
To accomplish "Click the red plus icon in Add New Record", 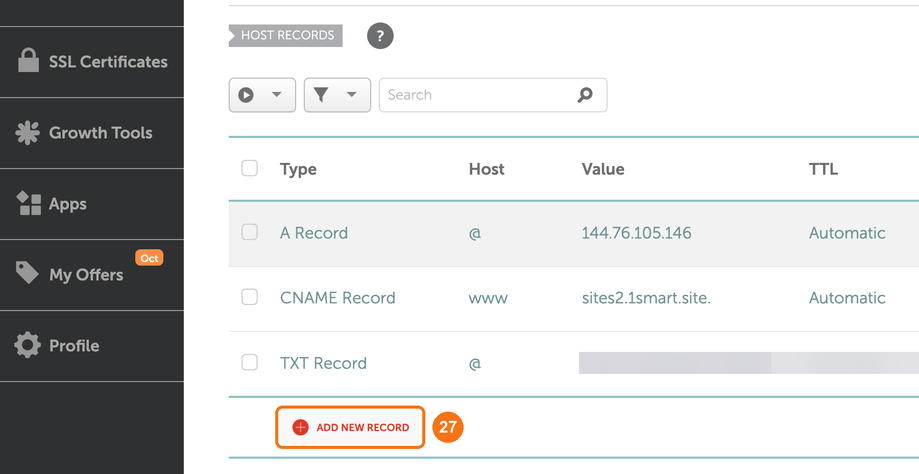I will pos(300,427).
